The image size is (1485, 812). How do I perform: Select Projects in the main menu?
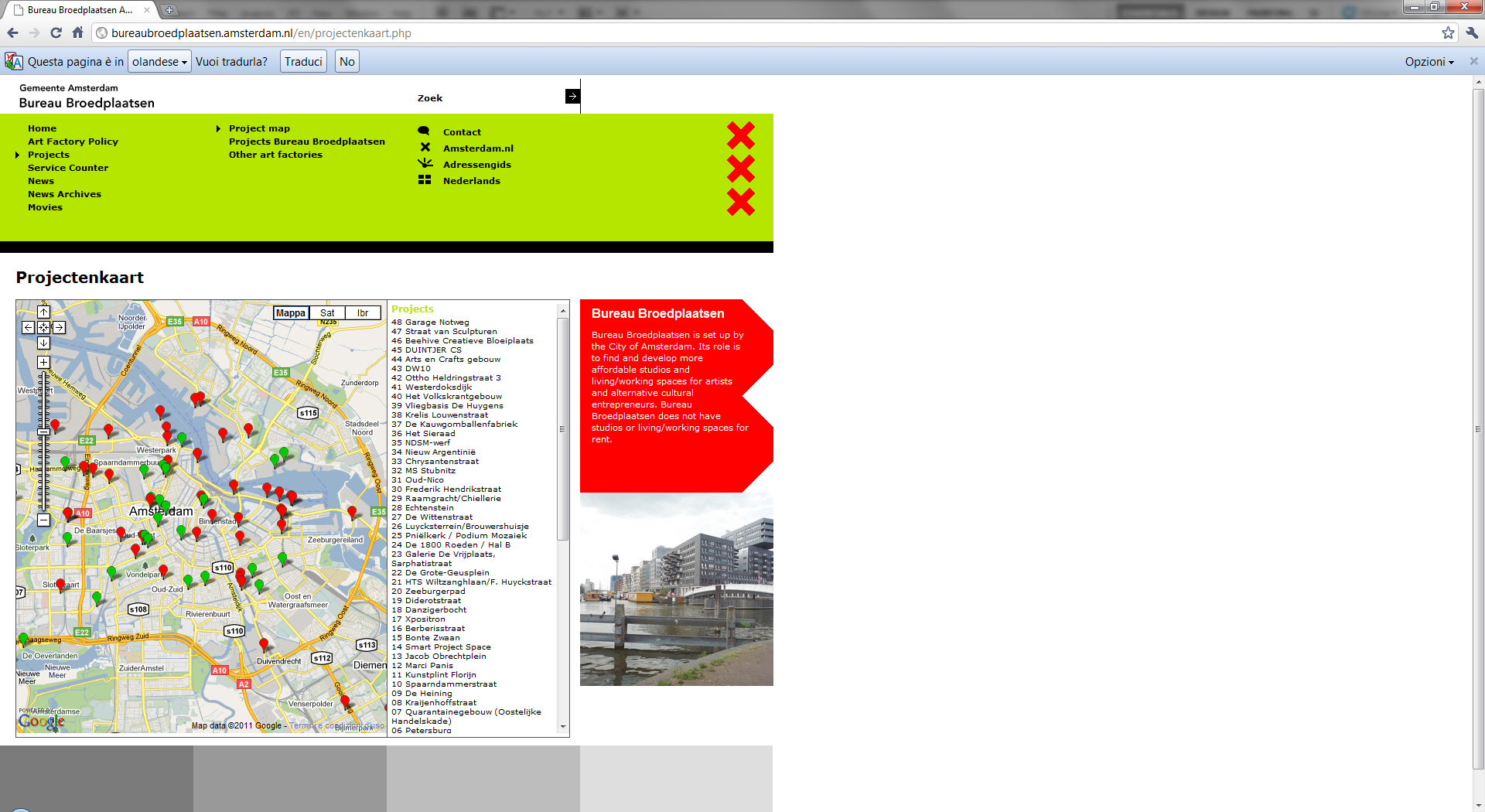[x=49, y=155]
